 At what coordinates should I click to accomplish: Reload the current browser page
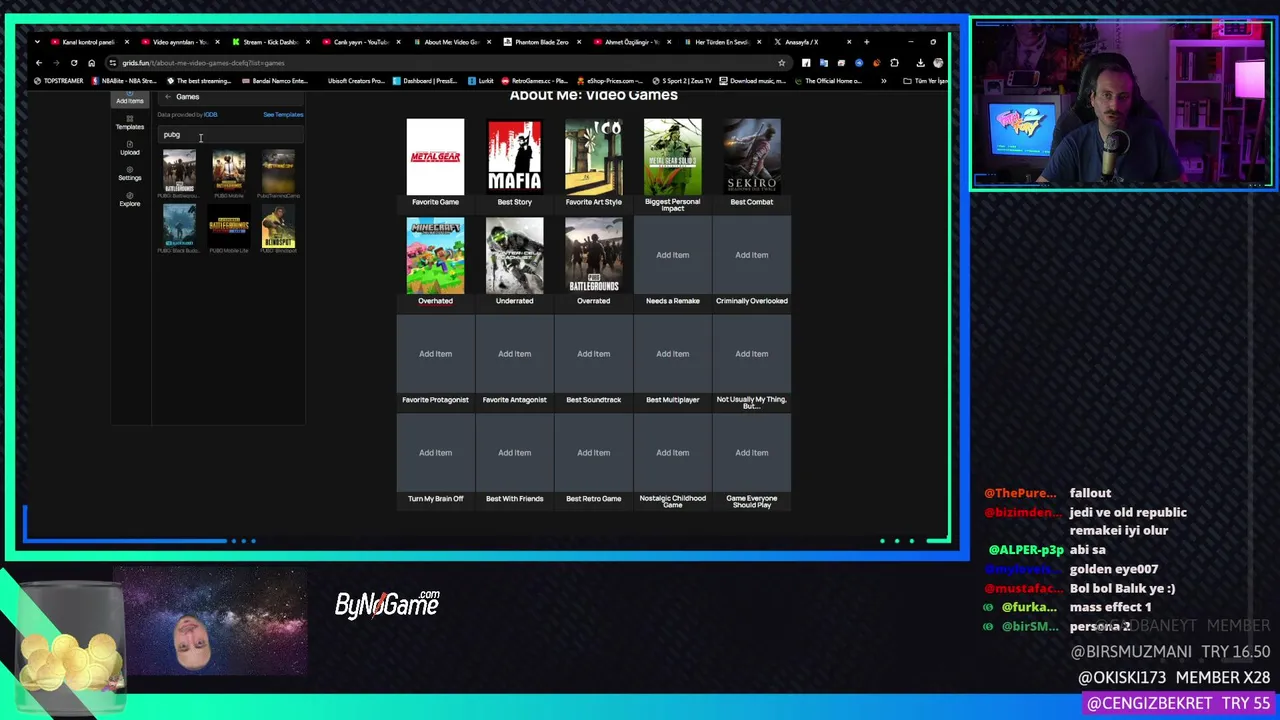(74, 63)
